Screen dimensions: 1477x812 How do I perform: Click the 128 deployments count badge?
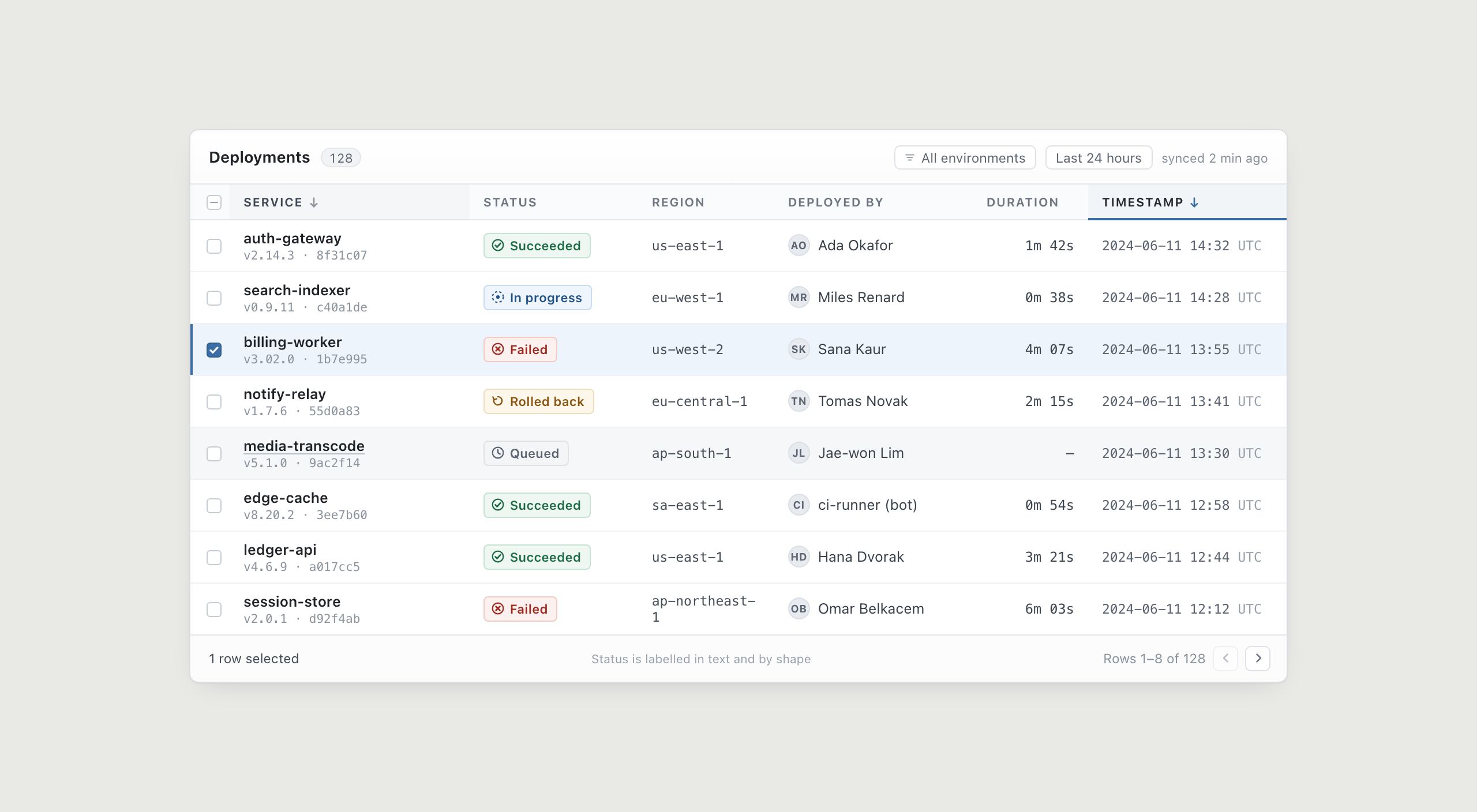click(340, 158)
